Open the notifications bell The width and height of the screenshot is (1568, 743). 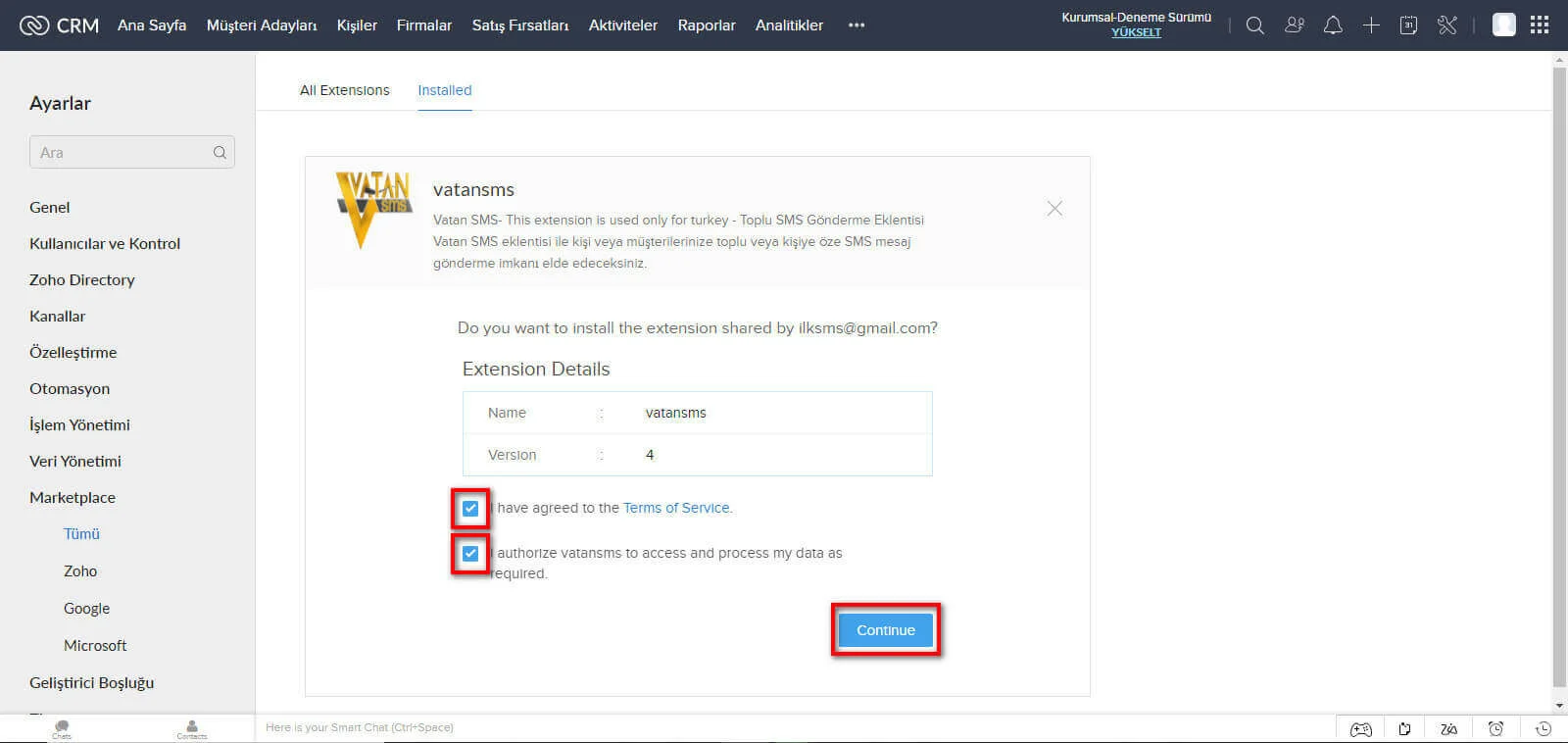[1333, 25]
